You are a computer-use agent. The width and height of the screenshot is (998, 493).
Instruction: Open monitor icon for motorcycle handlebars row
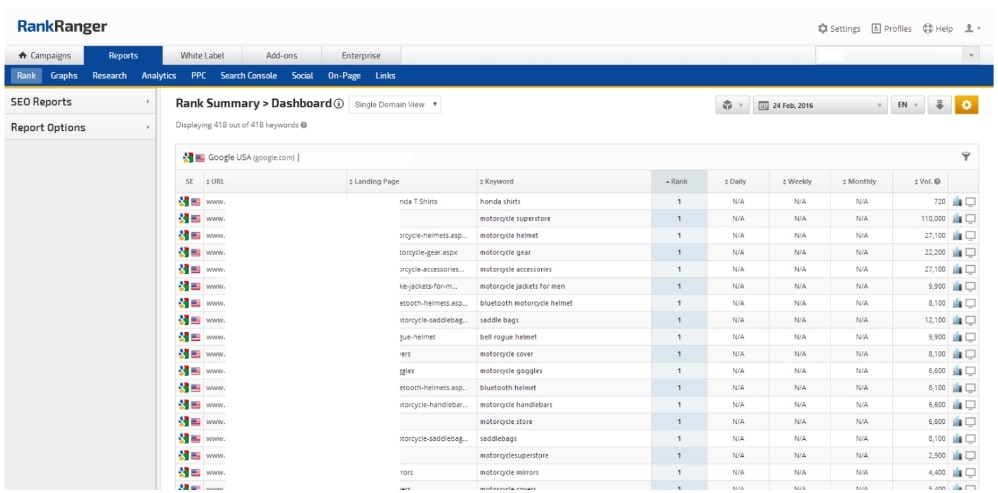point(971,405)
